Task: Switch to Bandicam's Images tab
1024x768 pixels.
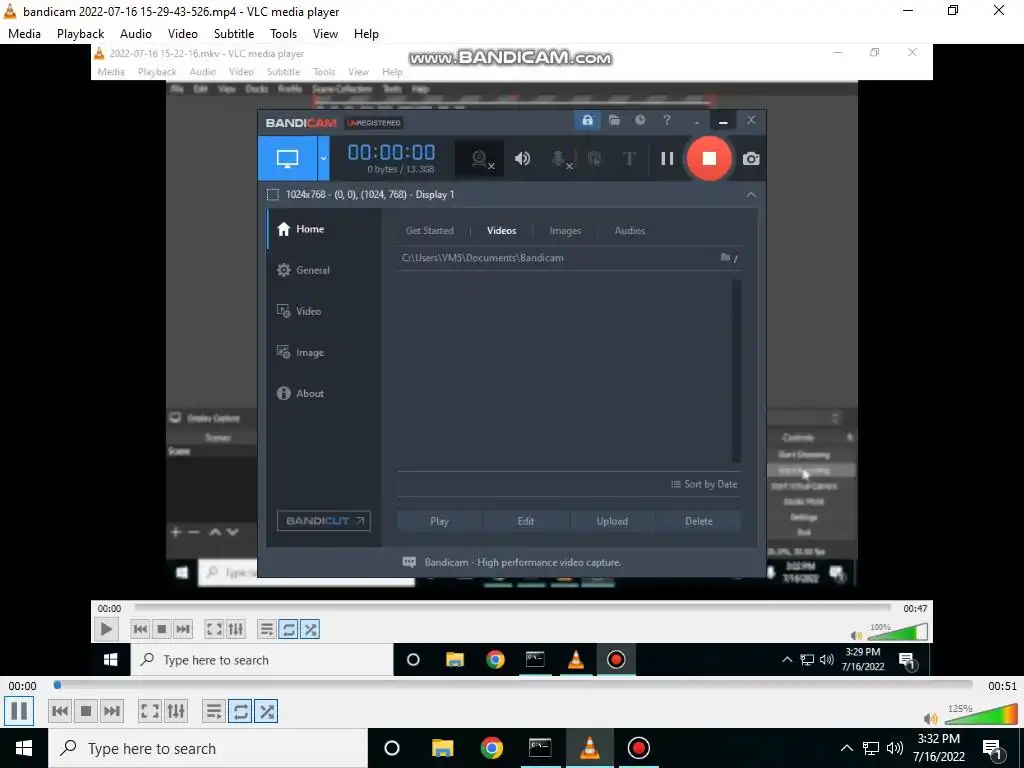Action: tap(565, 231)
